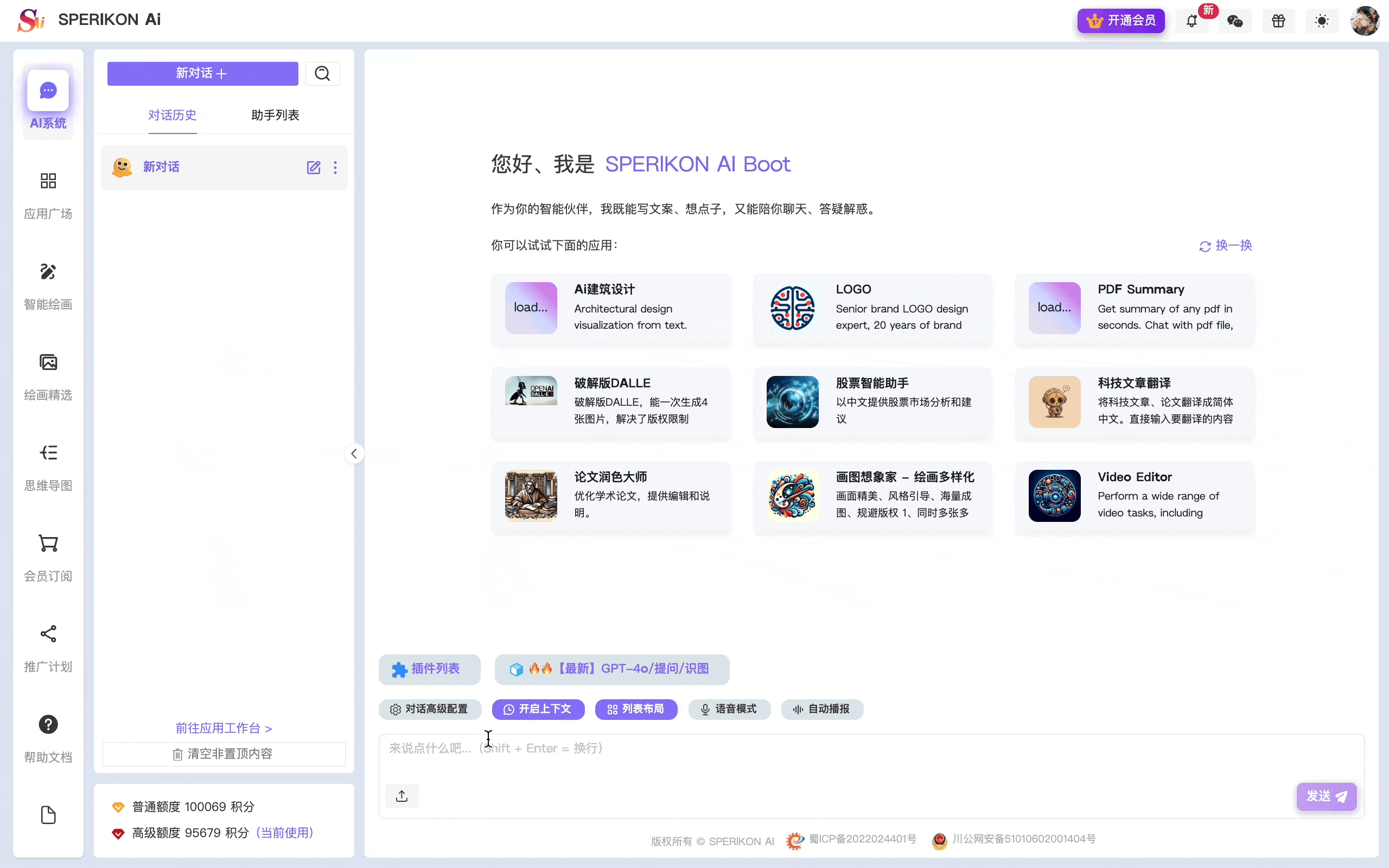Viewport: 1389px width, 868px height.
Task: Toggle 开启上下文 context mode
Action: (x=537, y=709)
